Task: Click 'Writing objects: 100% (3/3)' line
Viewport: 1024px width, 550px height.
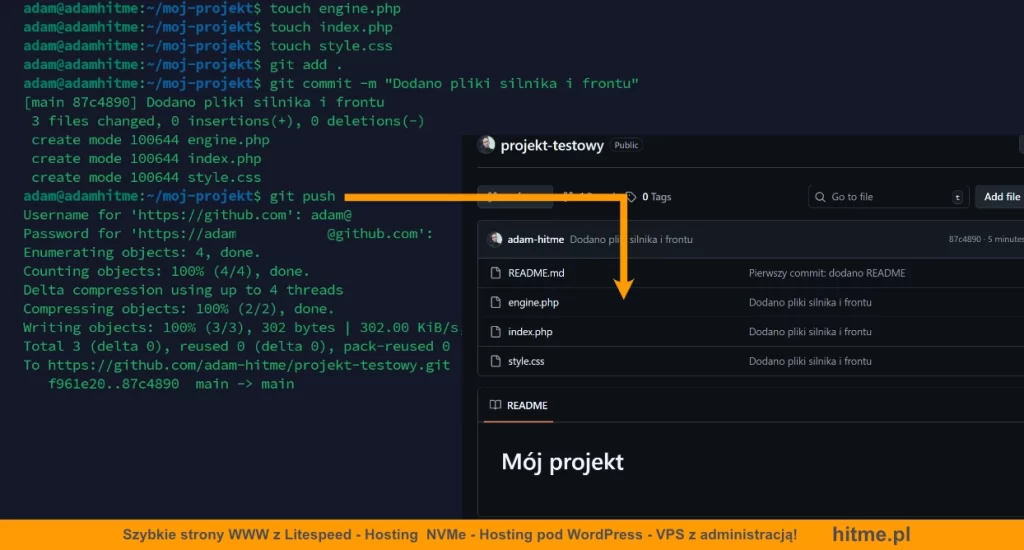Action: [x=241, y=328]
